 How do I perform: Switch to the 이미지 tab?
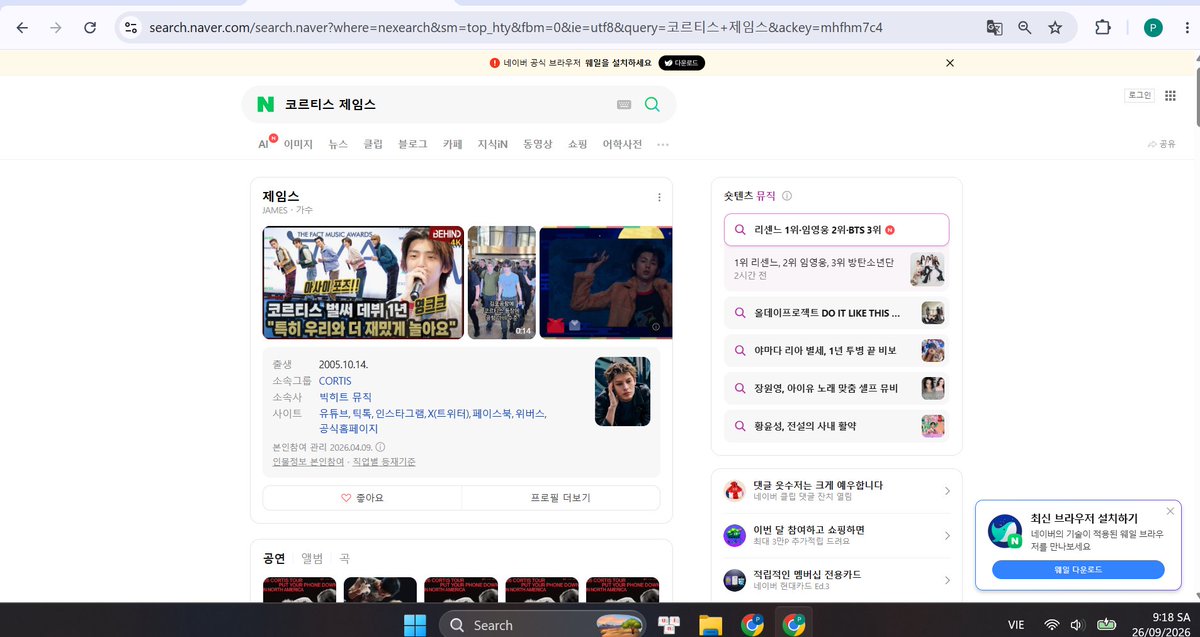(x=298, y=144)
